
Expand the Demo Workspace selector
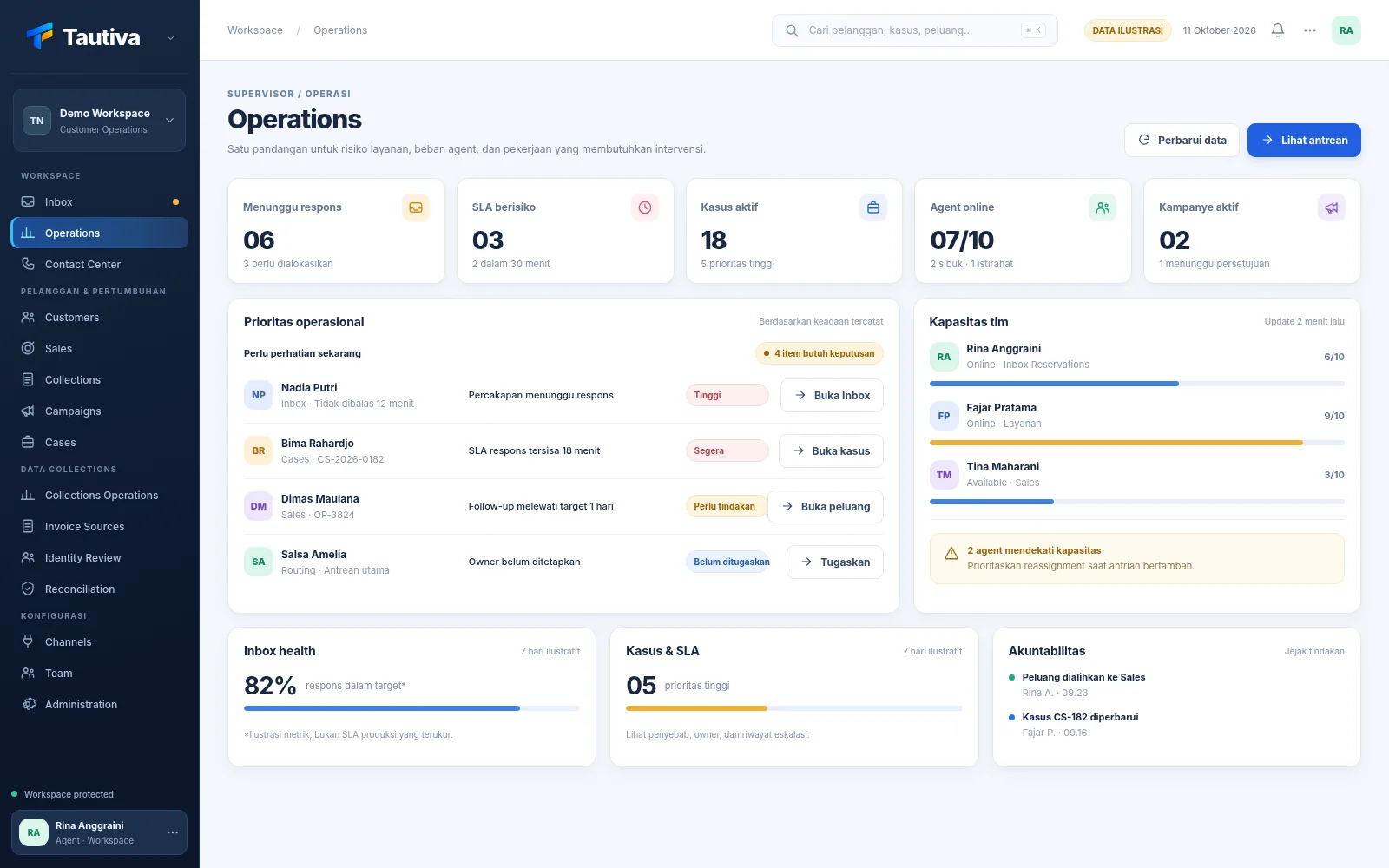[99, 121]
